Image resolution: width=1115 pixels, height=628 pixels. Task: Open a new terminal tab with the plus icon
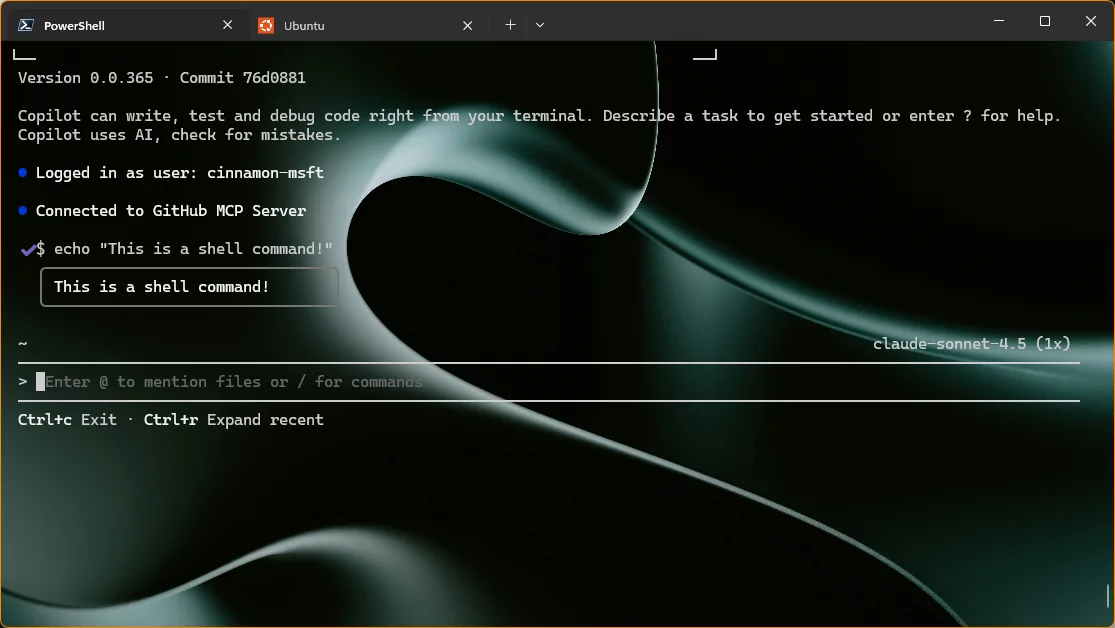coord(510,24)
